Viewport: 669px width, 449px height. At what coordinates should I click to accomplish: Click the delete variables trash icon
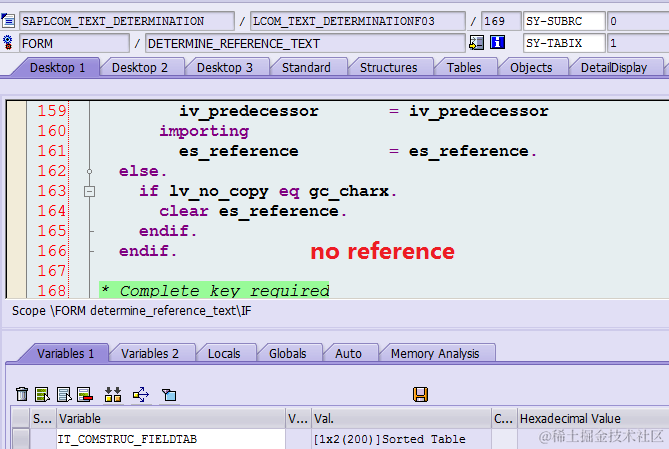coord(22,394)
